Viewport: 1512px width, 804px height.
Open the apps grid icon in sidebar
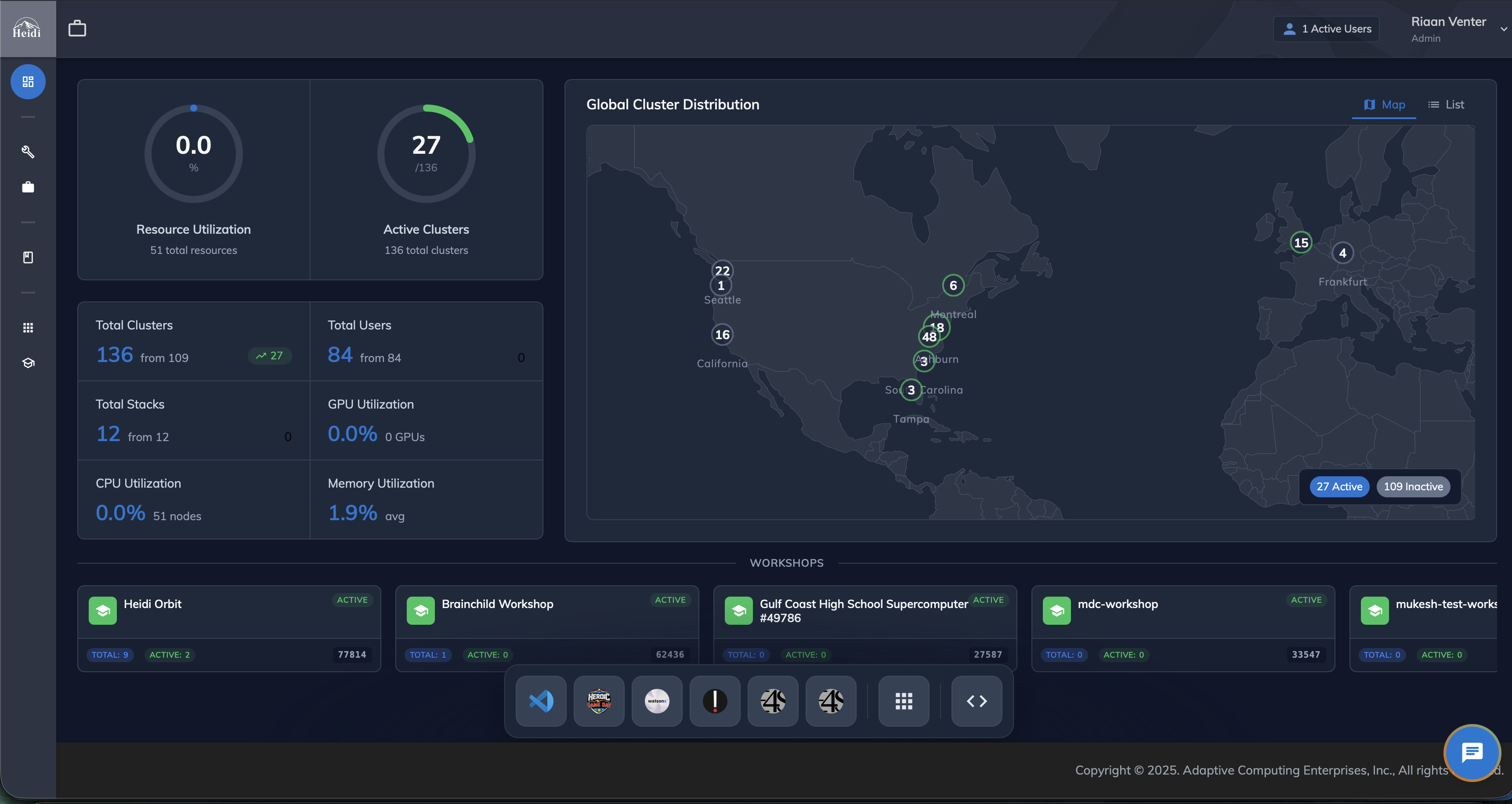coord(28,327)
